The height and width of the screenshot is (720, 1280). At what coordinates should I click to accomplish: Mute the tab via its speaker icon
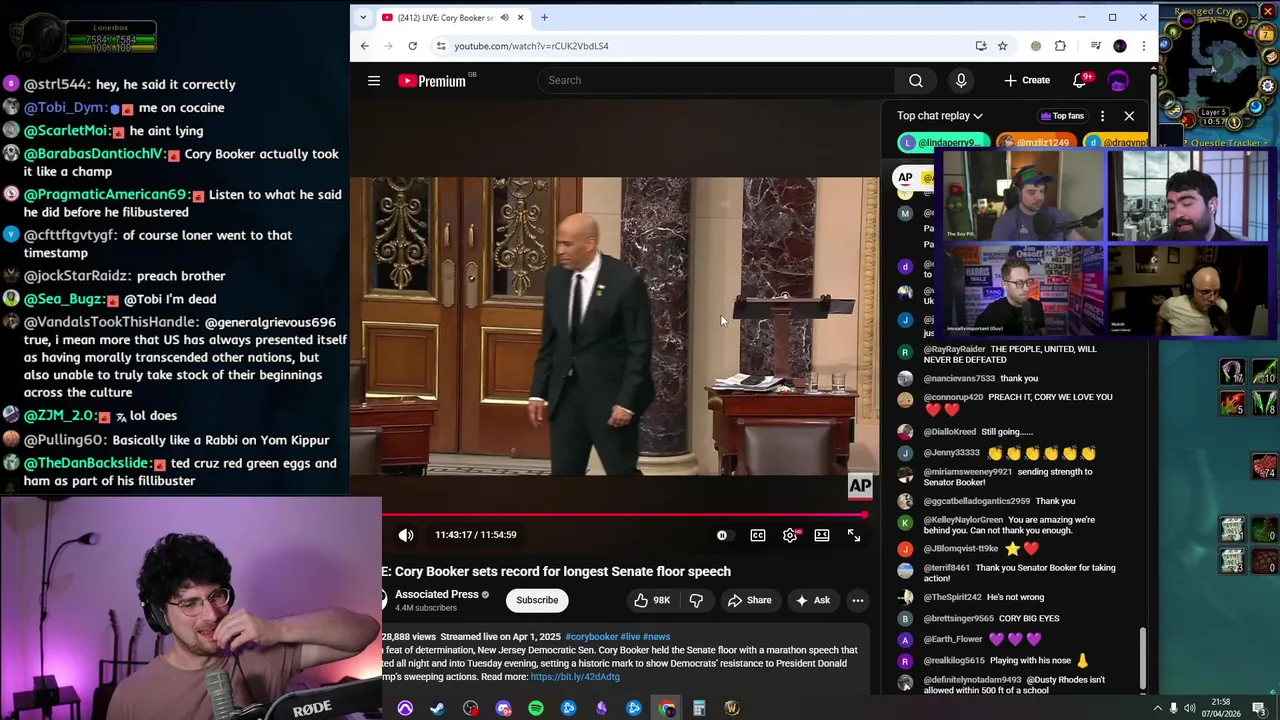505,17
